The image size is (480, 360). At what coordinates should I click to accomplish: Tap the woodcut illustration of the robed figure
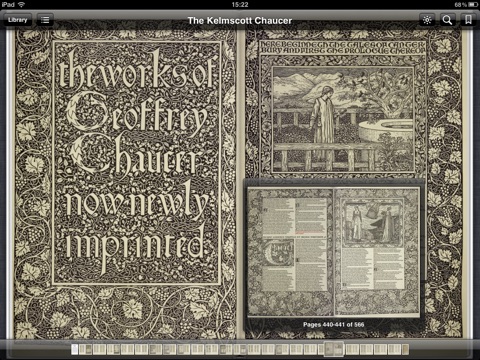pos(343,120)
